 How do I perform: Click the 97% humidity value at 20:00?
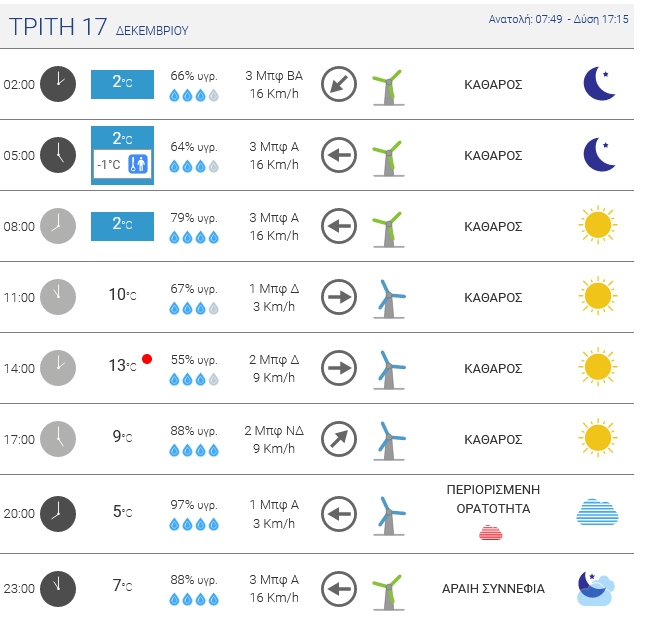point(194,502)
